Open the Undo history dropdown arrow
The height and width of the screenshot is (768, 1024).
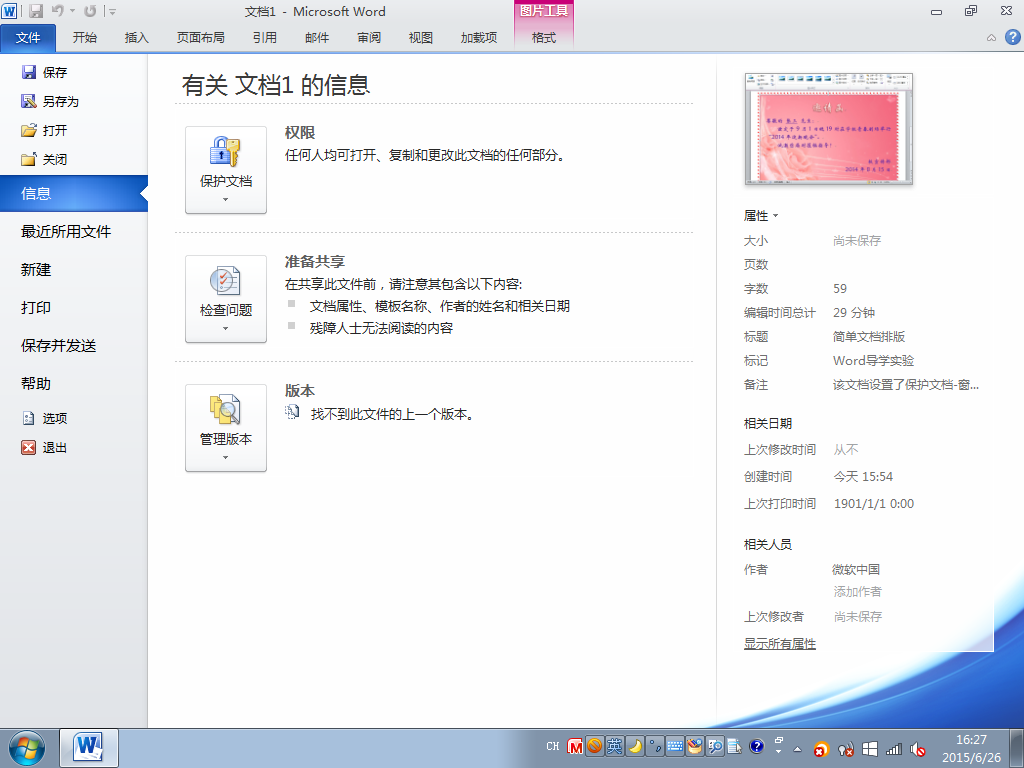pyautogui.click(x=72, y=11)
